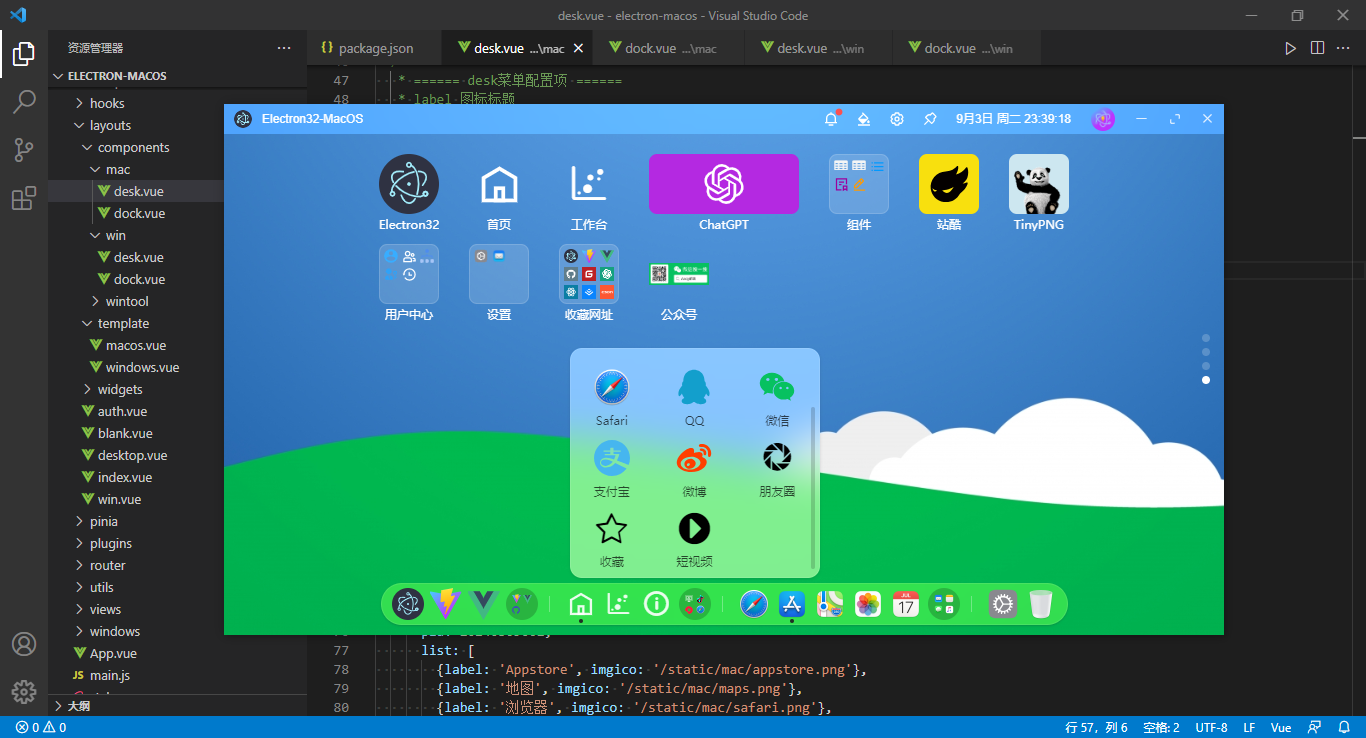Click the errors and warnings status indicator
This screenshot has width=1366, height=738.
pos(41,727)
